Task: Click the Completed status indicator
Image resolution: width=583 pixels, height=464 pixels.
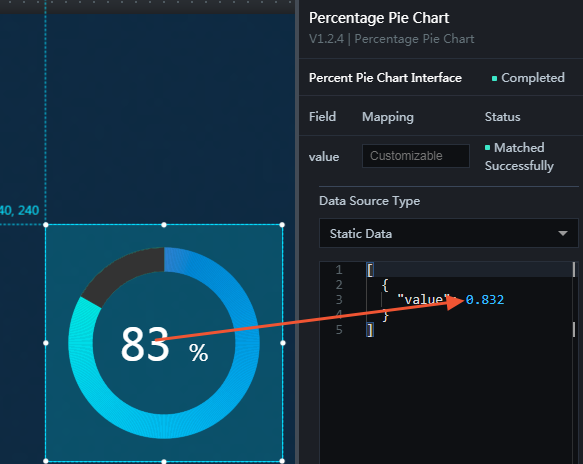Action: pos(528,78)
